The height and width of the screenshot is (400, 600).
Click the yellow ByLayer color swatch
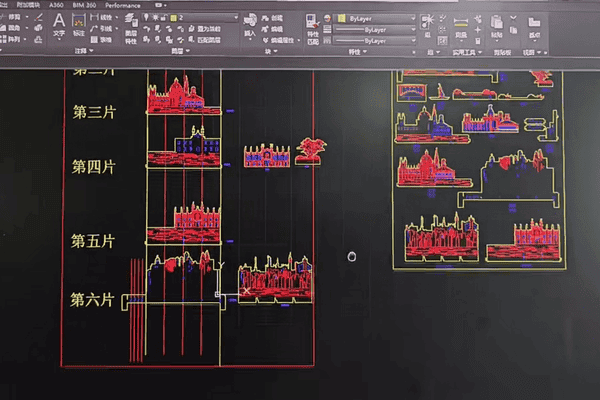(342, 18)
